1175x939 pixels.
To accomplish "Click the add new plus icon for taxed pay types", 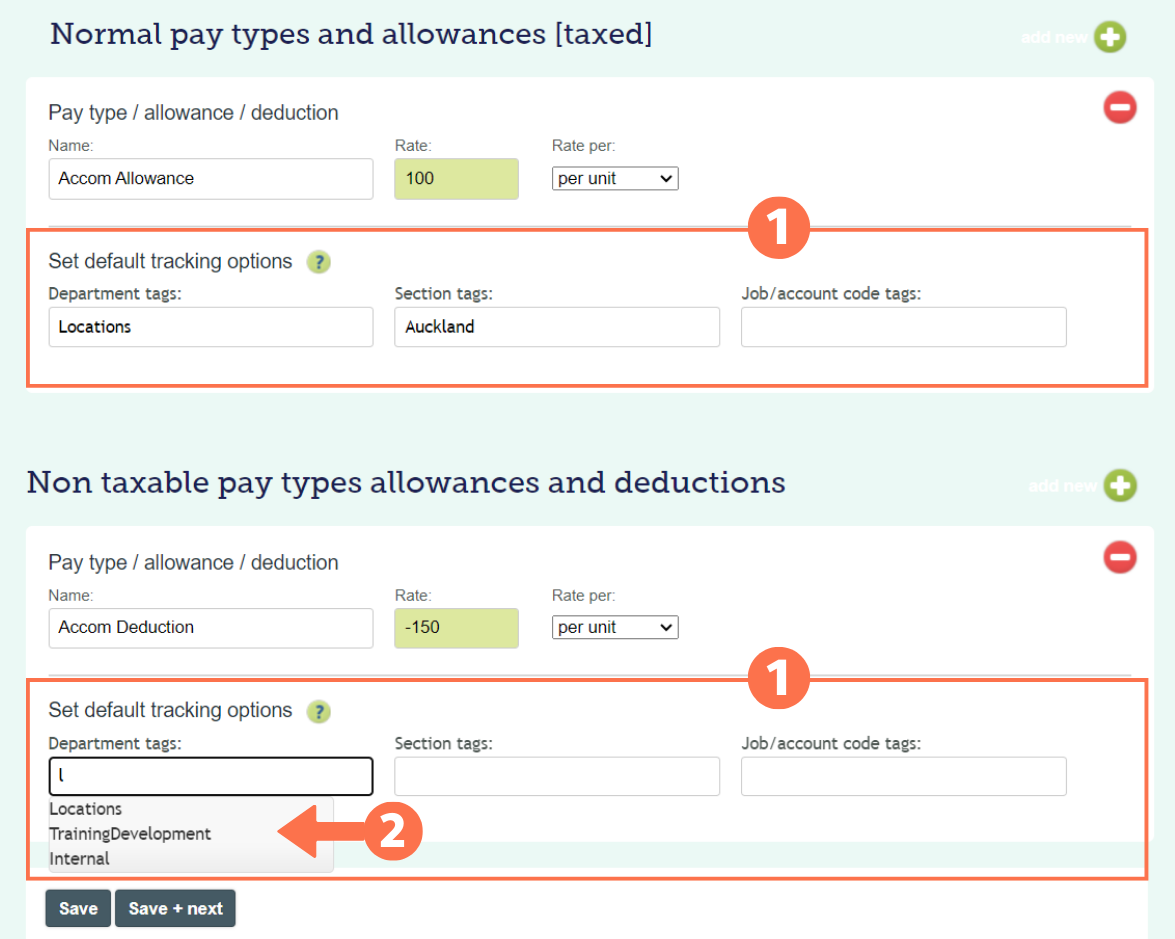I will [1110, 36].
